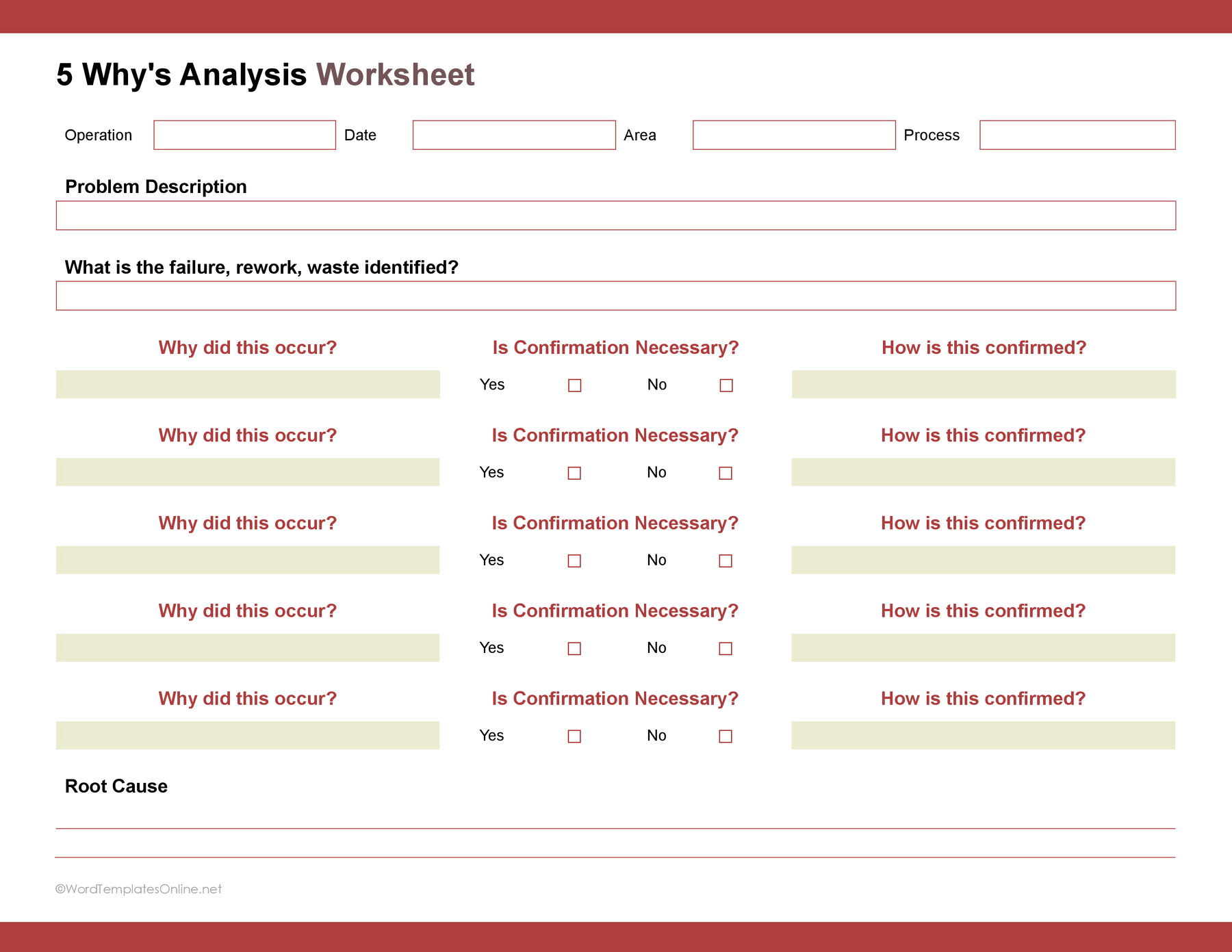Viewport: 1232px width, 952px height.
Task: Click the 'Area' label
Action: point(640,135)
